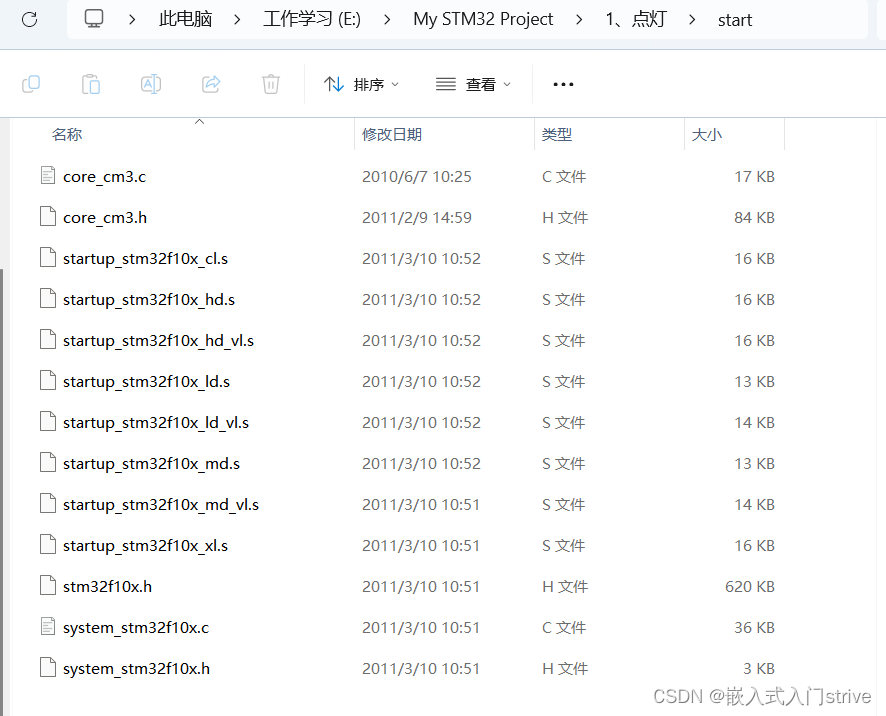Sort by 修改日期 column header
Screen dimensions: 886x716
(x=392, y=134)
